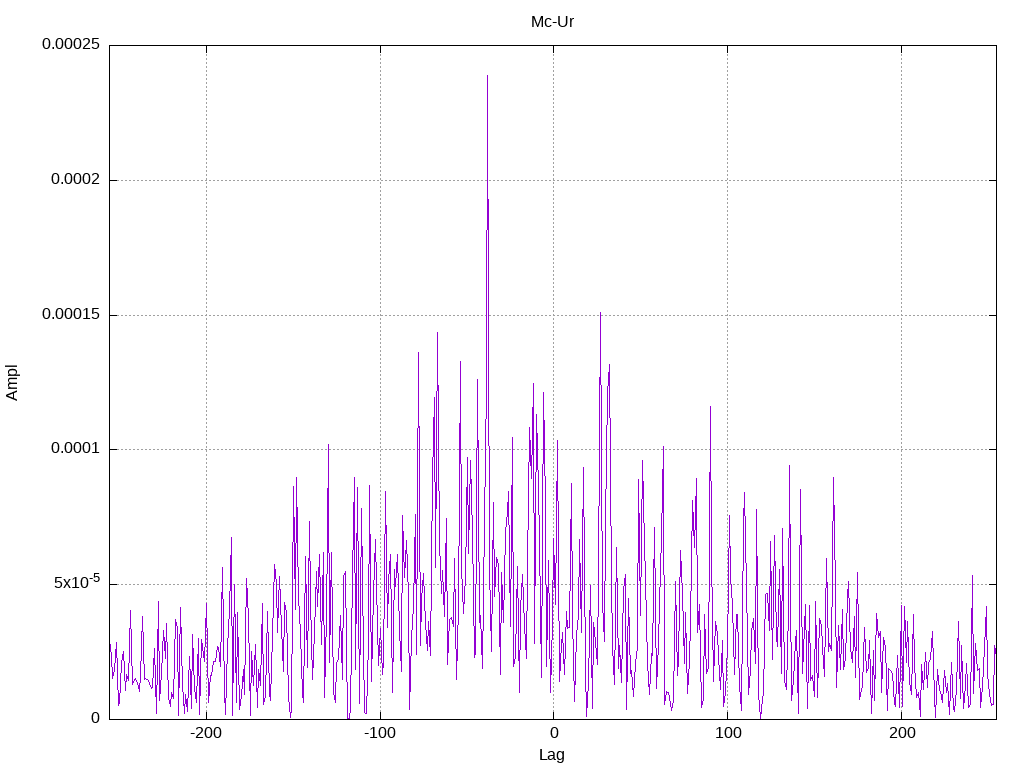The height and width of the screenshot is (768, 1024).
Task: Click the 200 x-axis tick label
Action: point(902,733)
